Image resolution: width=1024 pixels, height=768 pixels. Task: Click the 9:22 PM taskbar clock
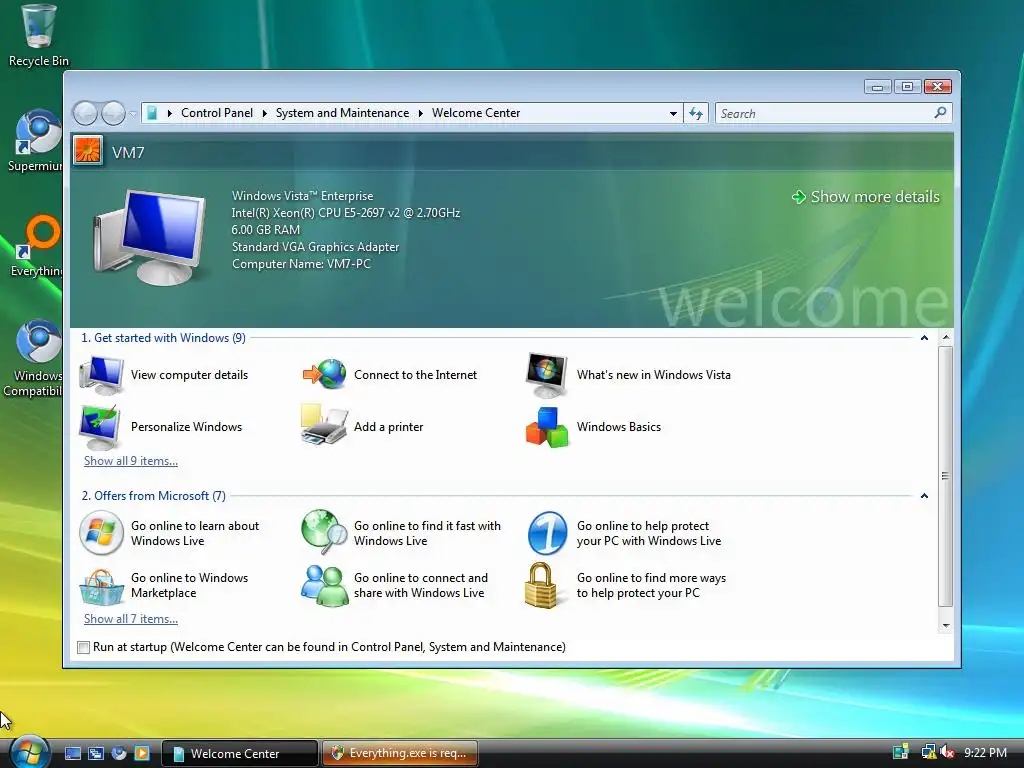pos(985,752)
